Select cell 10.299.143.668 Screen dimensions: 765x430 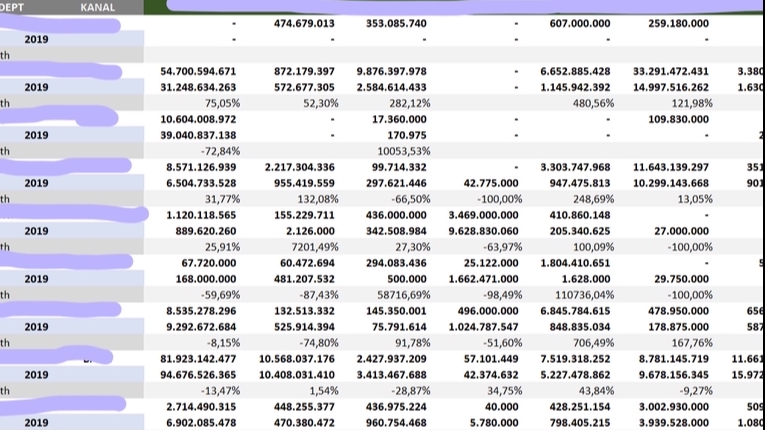(671, 183)
